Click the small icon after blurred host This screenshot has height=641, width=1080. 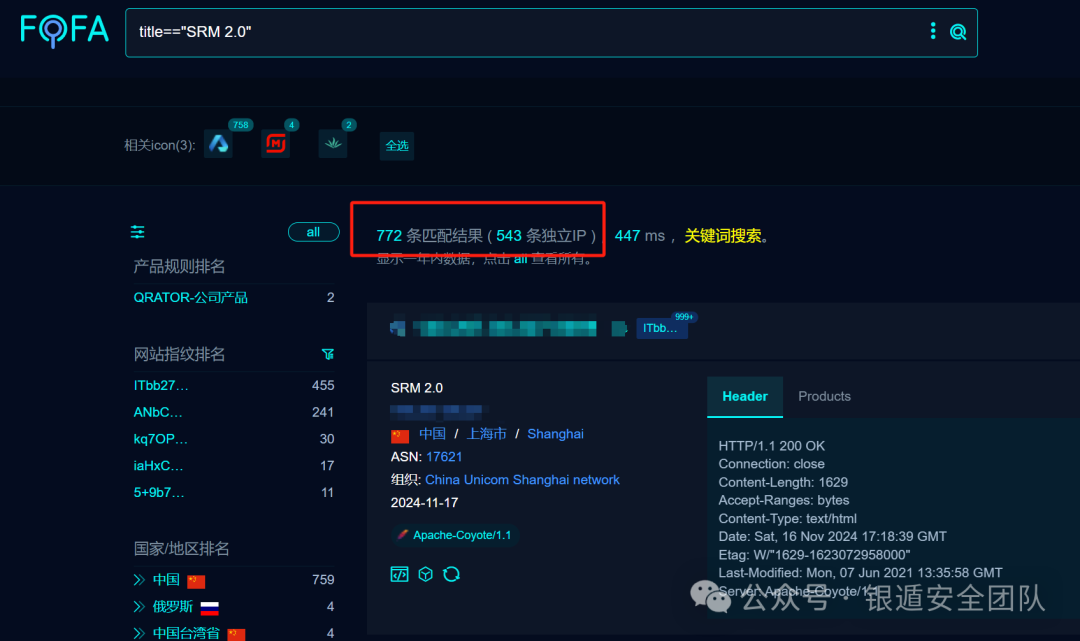(x=619, y=328)
